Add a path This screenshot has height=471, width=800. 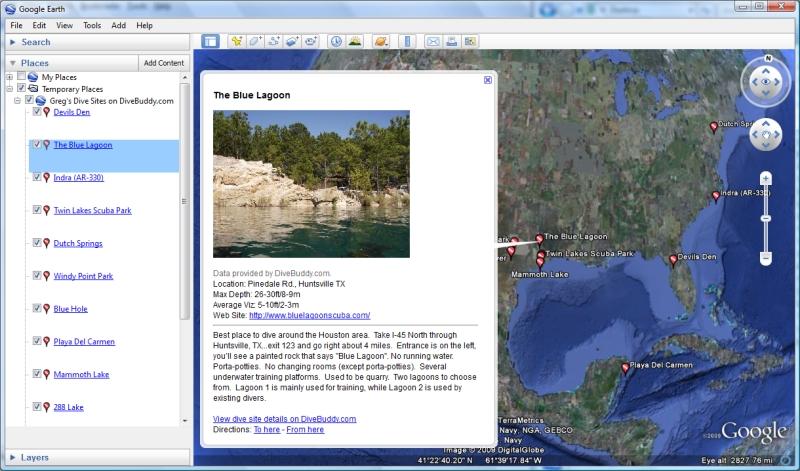tap(273, 41)
